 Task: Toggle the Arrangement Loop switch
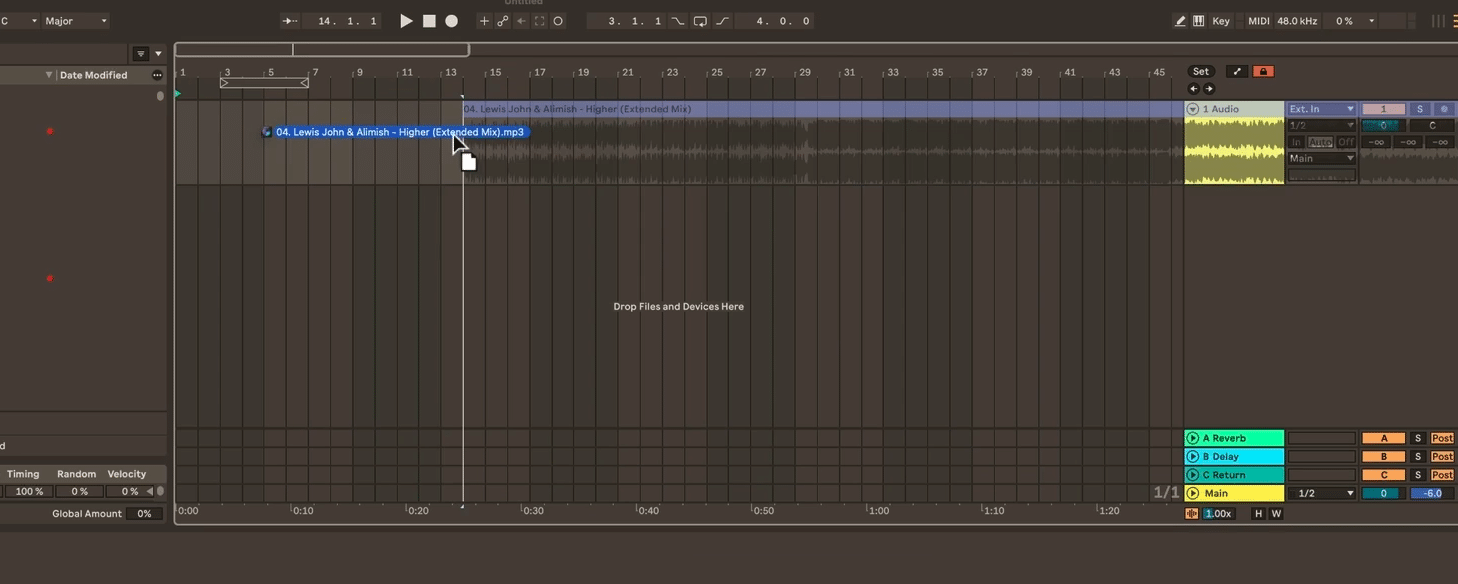(700, 20)
